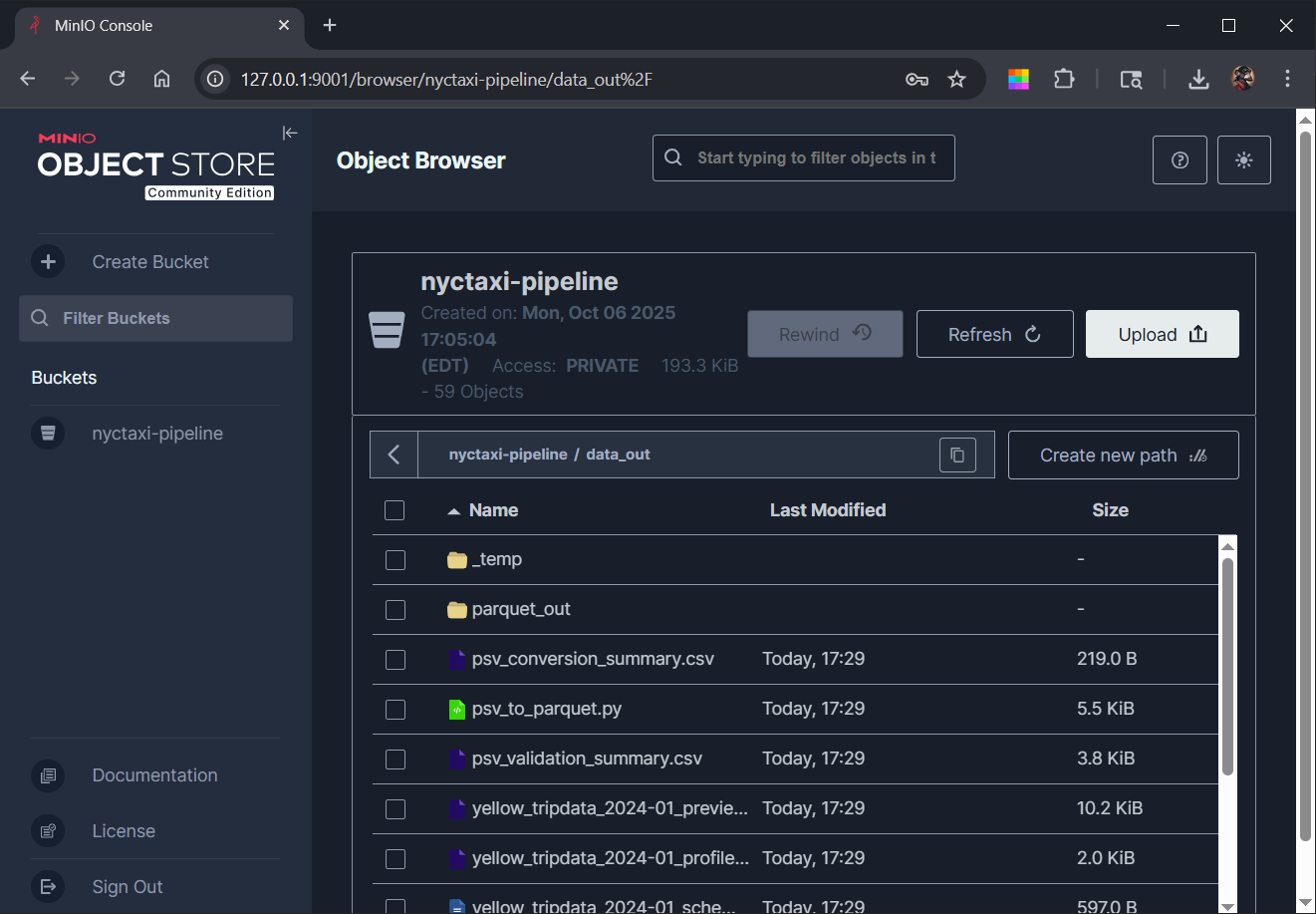This screenshot has height=914, width=1316.
Task: Click the Create Bucket plus icon
Action: tap(48, 261)
